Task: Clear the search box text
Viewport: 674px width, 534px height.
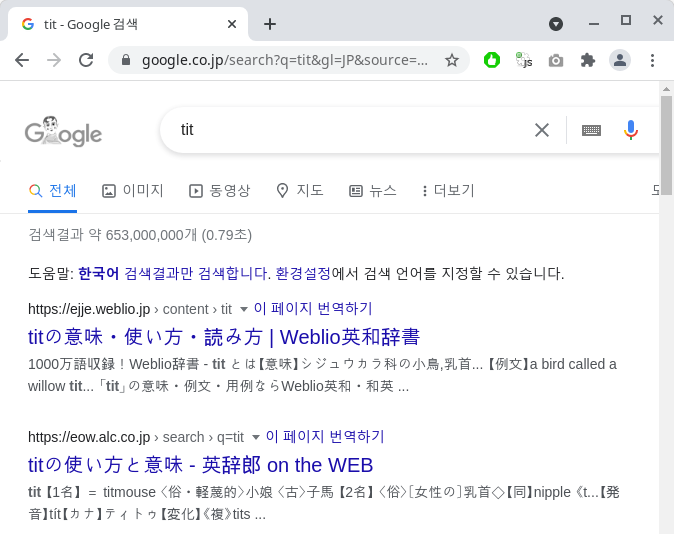Action: [542, 130]
